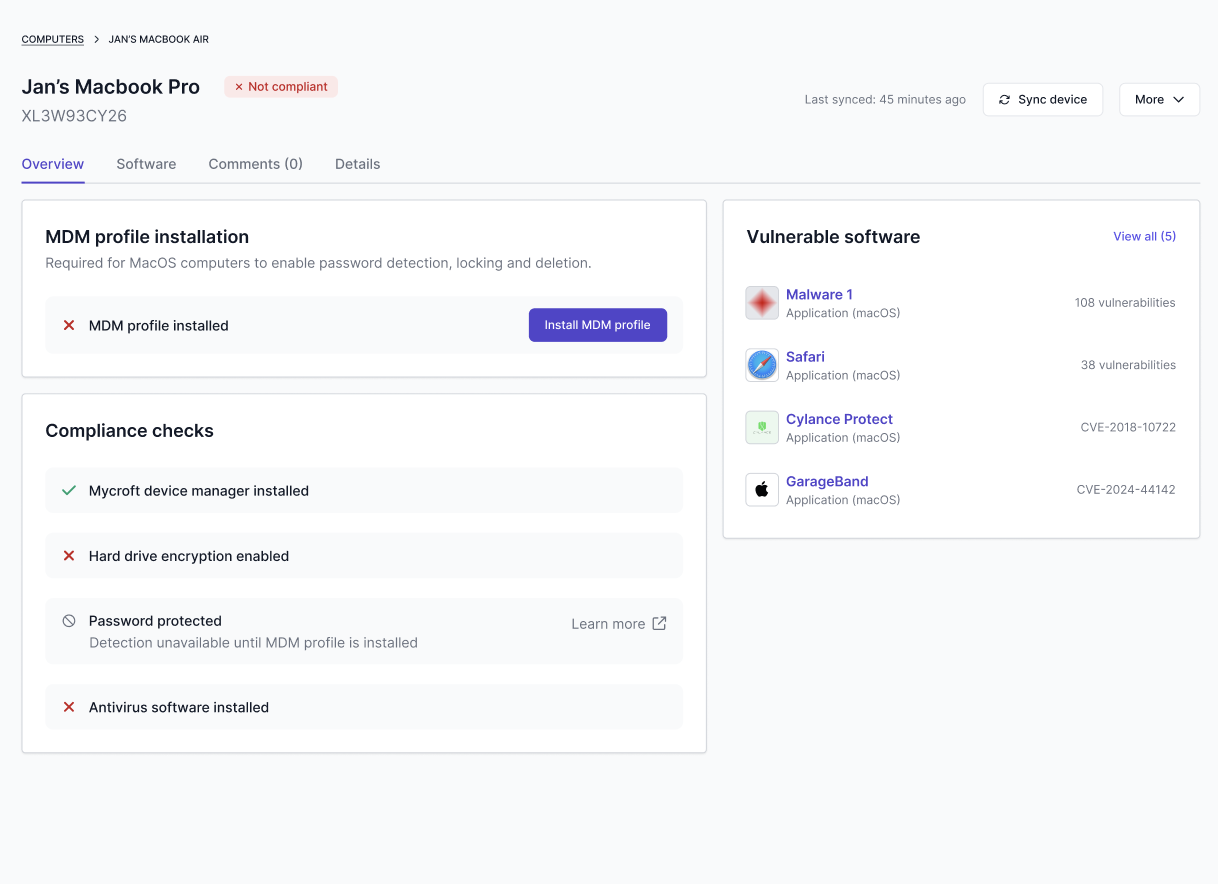
Task: Open the Cylance Protect software link
Action: pyautogui.click(x=839, y=419)
